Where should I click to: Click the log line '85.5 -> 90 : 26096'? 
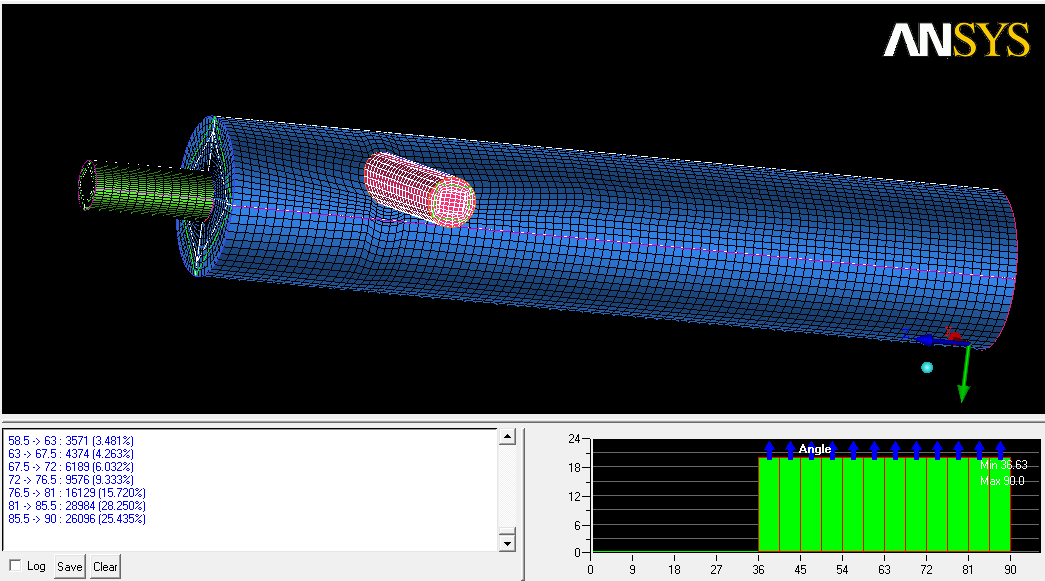(77, 519)
